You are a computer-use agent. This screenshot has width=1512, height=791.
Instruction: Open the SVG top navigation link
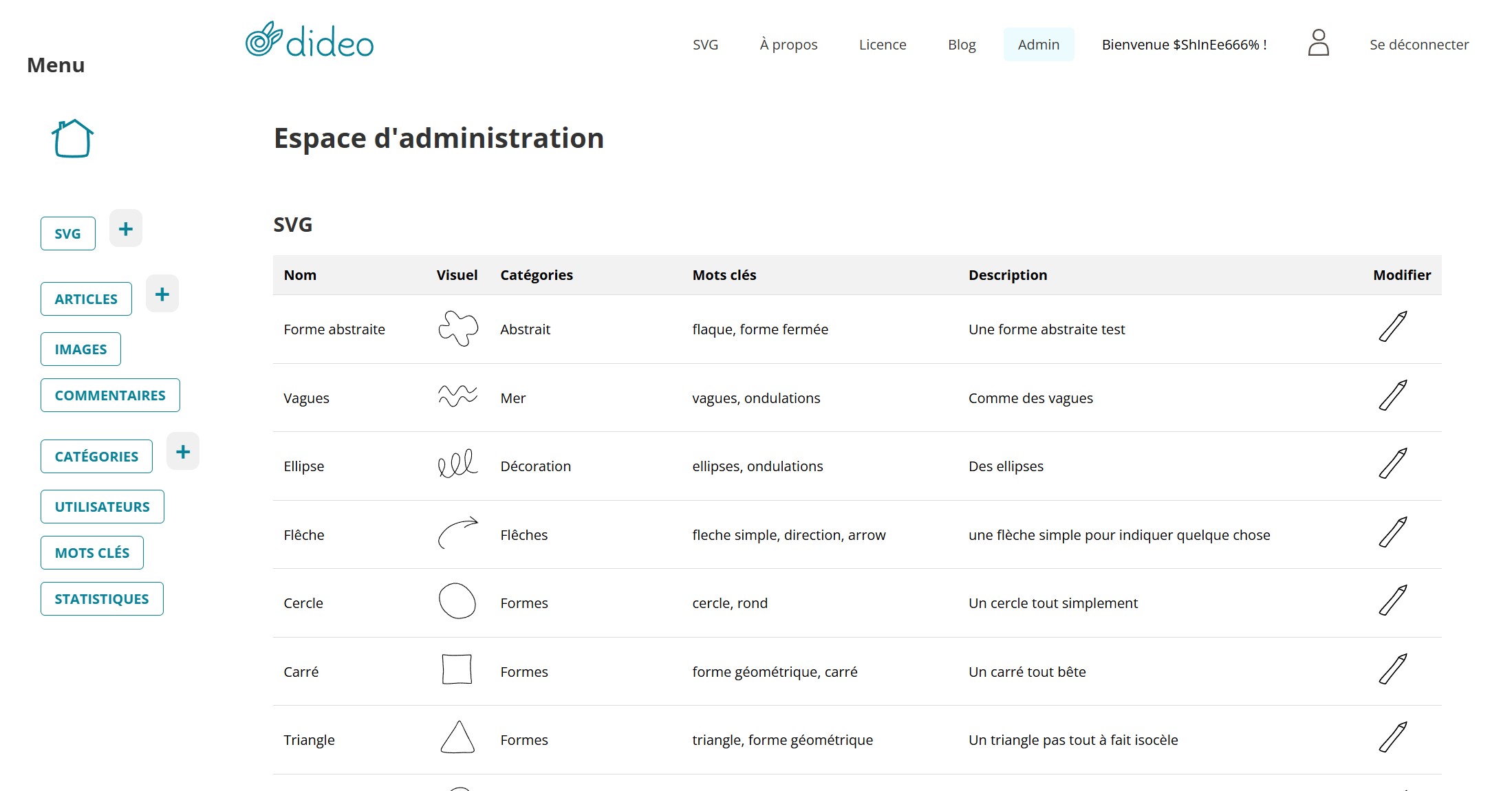[705, 45]
